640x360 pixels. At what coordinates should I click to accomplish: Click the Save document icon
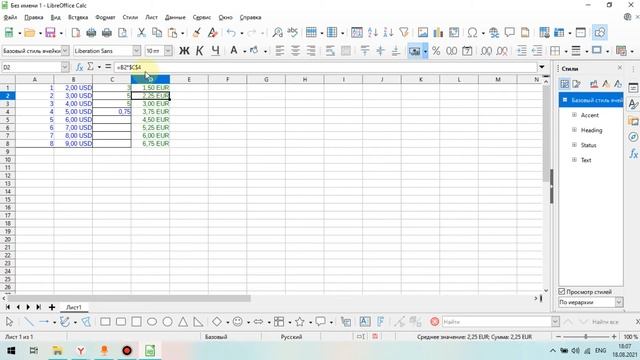pos(50,33)
